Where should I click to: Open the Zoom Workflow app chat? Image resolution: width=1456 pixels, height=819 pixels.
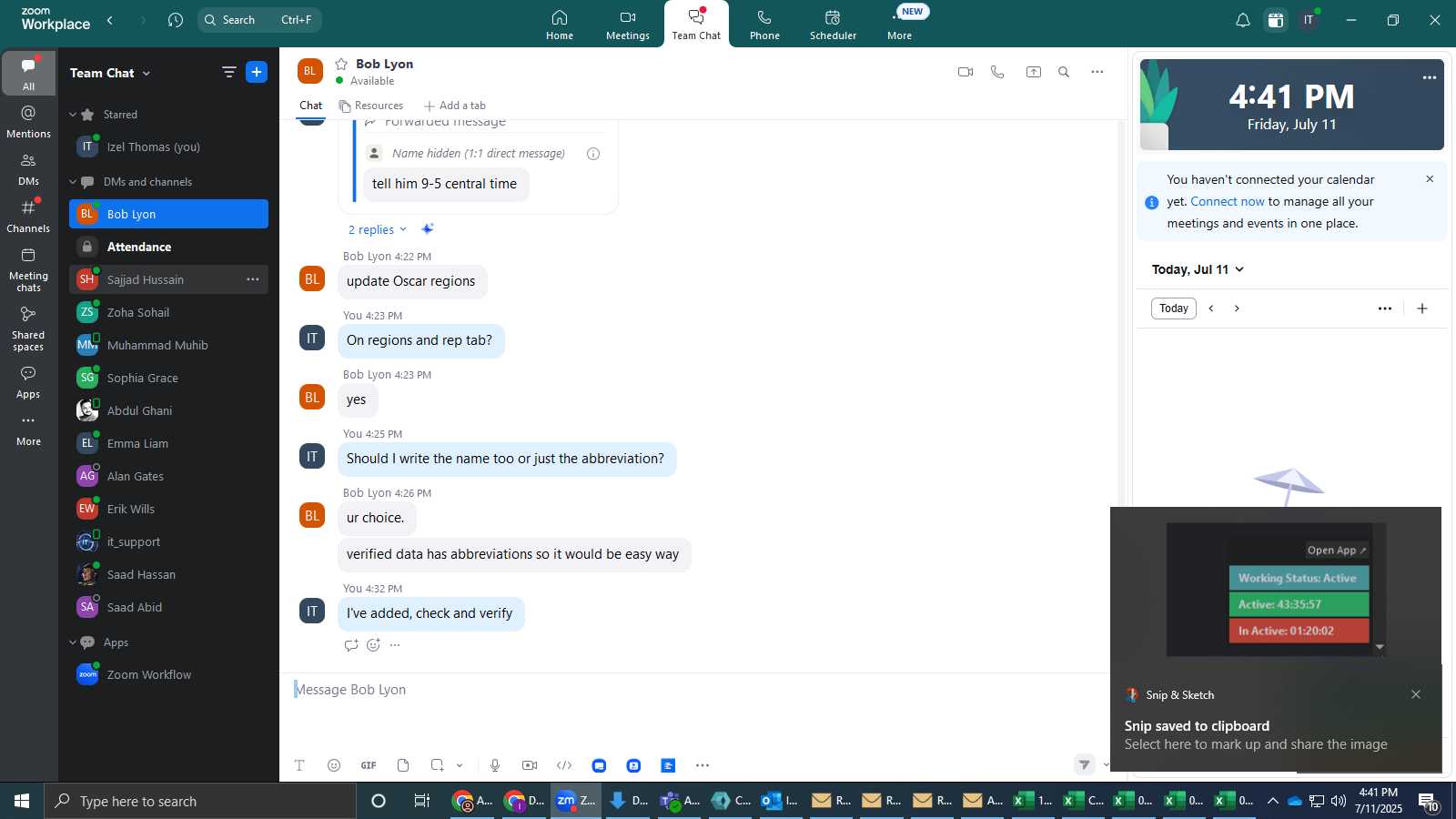point(168,674)
